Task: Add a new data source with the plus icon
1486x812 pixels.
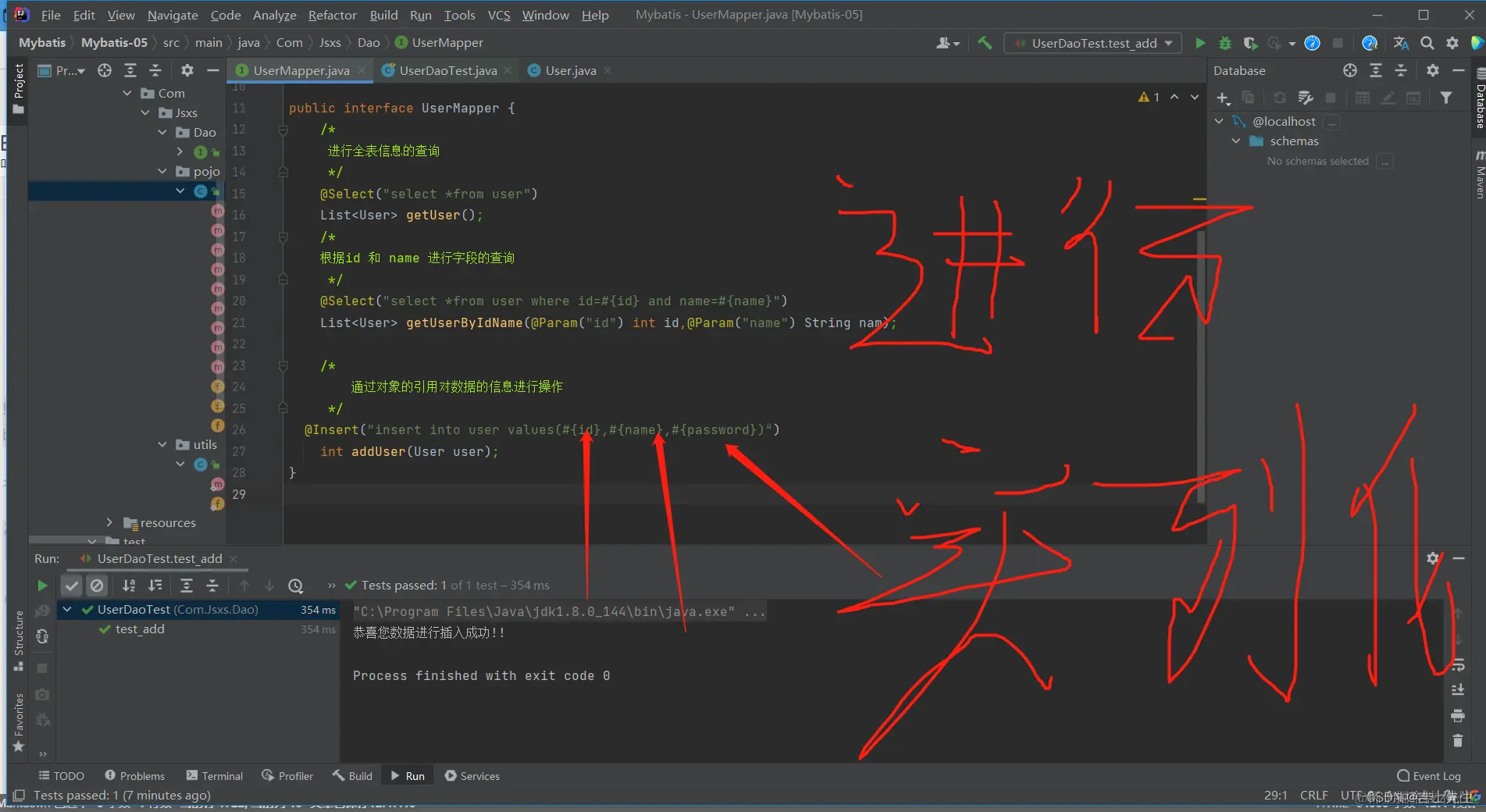Action: tap(1221, 98)
